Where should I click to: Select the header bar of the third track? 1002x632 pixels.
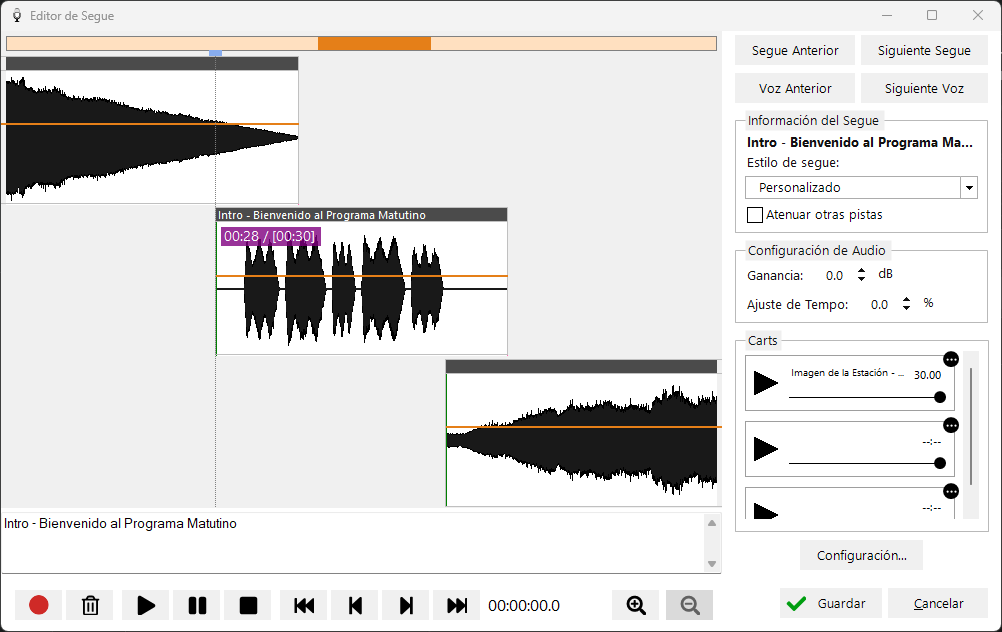[582, 367]
